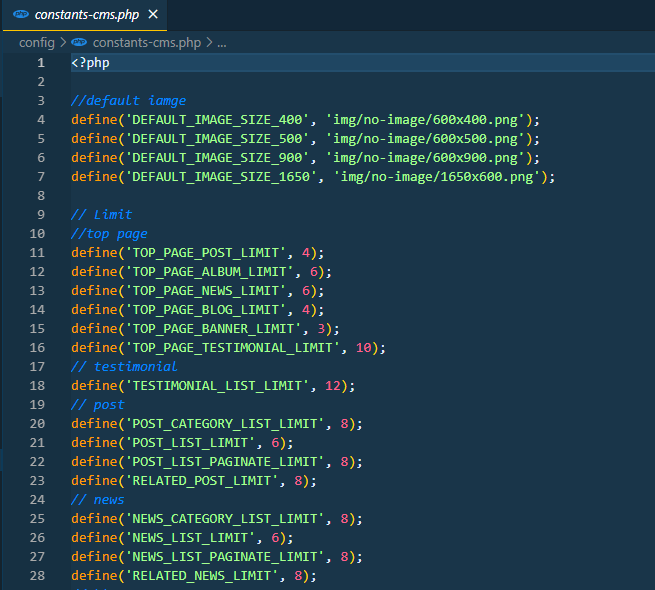
Task: Click the '// testimonial' comment
Action: 124,366
